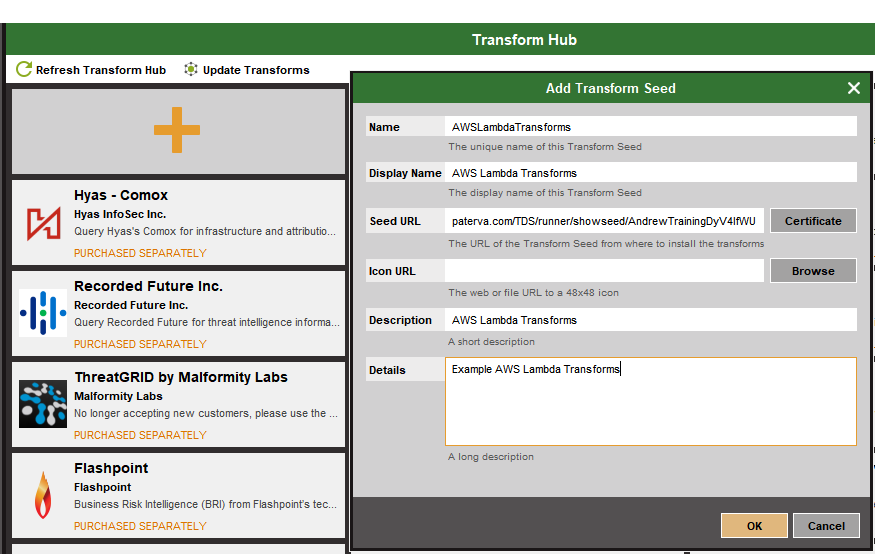Click the Query Recorded Future description text
This screenshot has height=554, width=875.
[206, 322]
